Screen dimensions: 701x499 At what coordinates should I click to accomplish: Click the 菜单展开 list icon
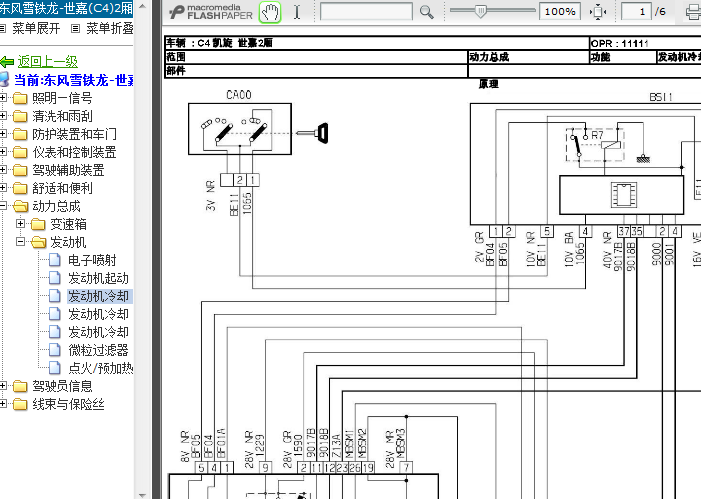tap(3, 29)
